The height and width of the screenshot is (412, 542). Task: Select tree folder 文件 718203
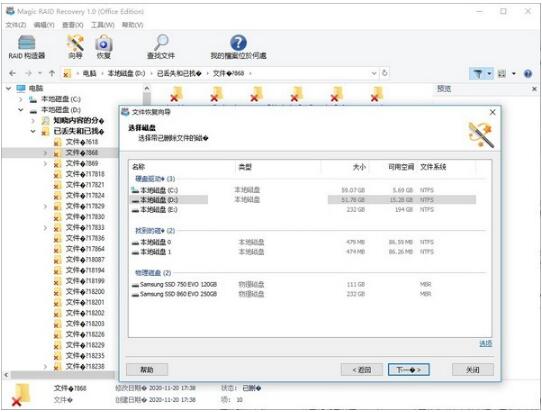85,324
